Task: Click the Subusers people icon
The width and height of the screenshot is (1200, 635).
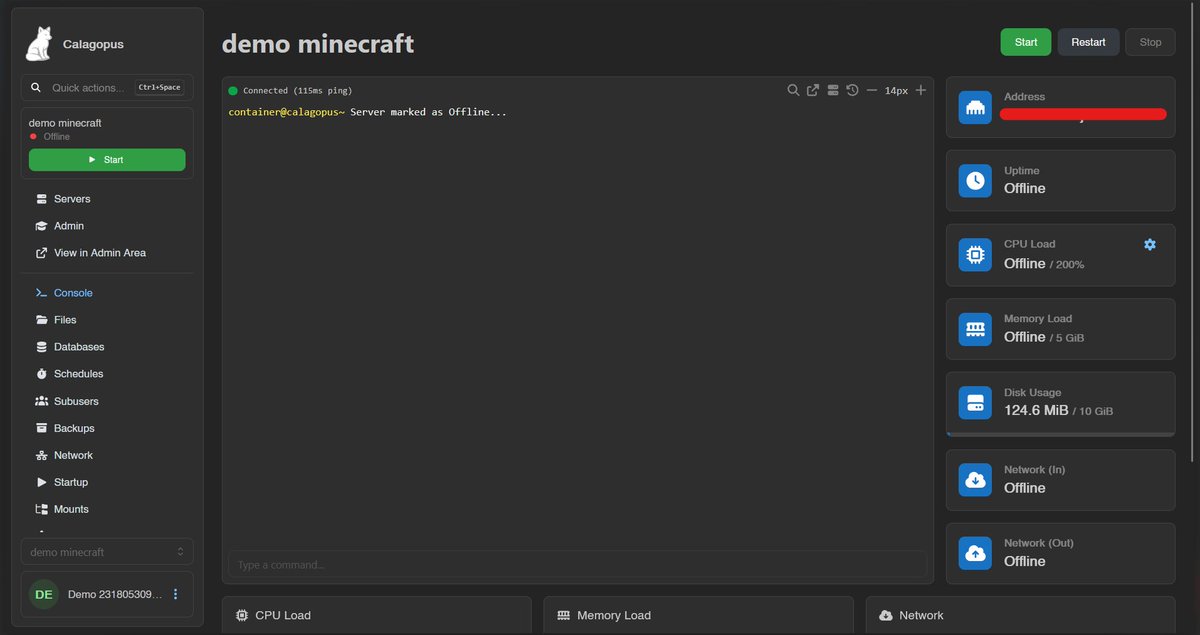Action: pyautogui.click(x=41, y=401)
